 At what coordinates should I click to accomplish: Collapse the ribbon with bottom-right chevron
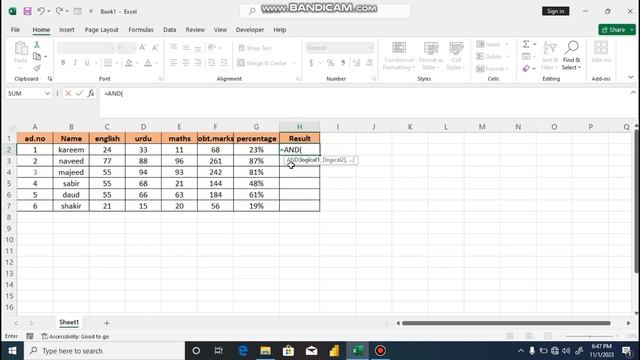[631, 77]
